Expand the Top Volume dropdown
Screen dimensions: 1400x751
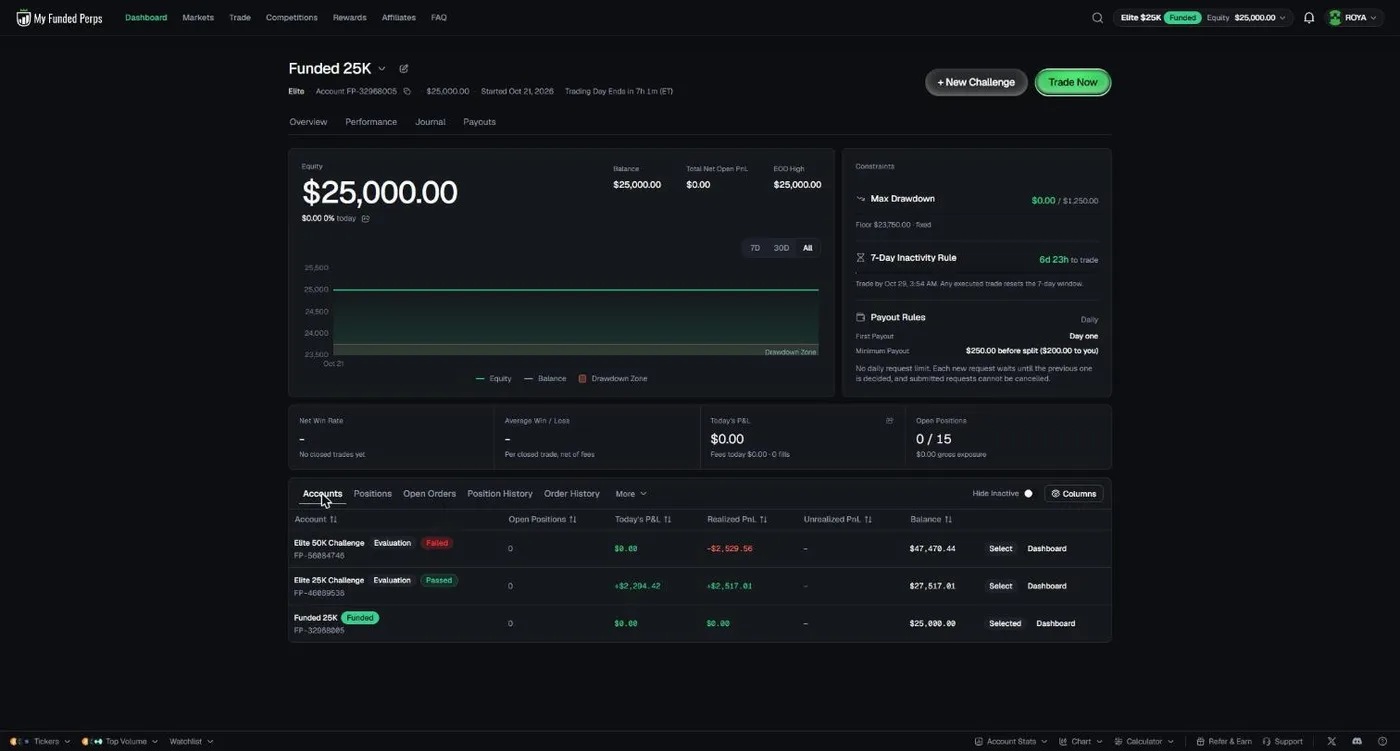[x=120, y=741]
